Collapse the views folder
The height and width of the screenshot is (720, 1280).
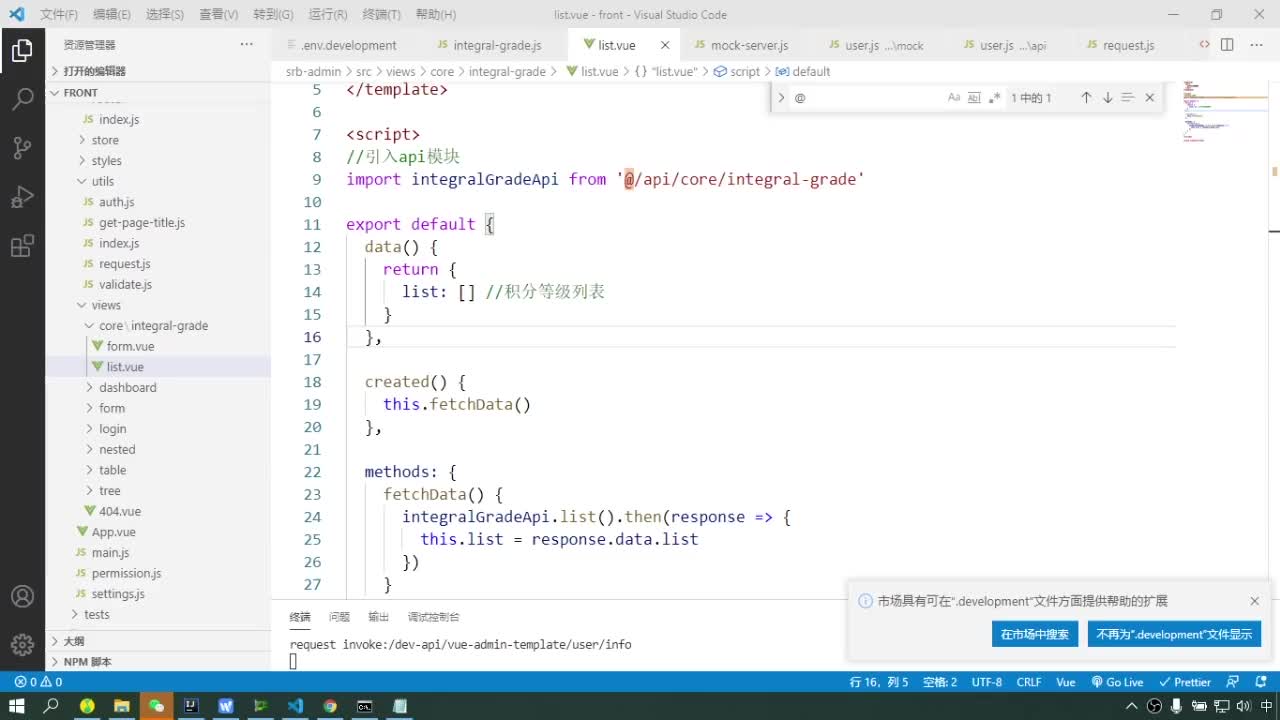pos(158,305)
